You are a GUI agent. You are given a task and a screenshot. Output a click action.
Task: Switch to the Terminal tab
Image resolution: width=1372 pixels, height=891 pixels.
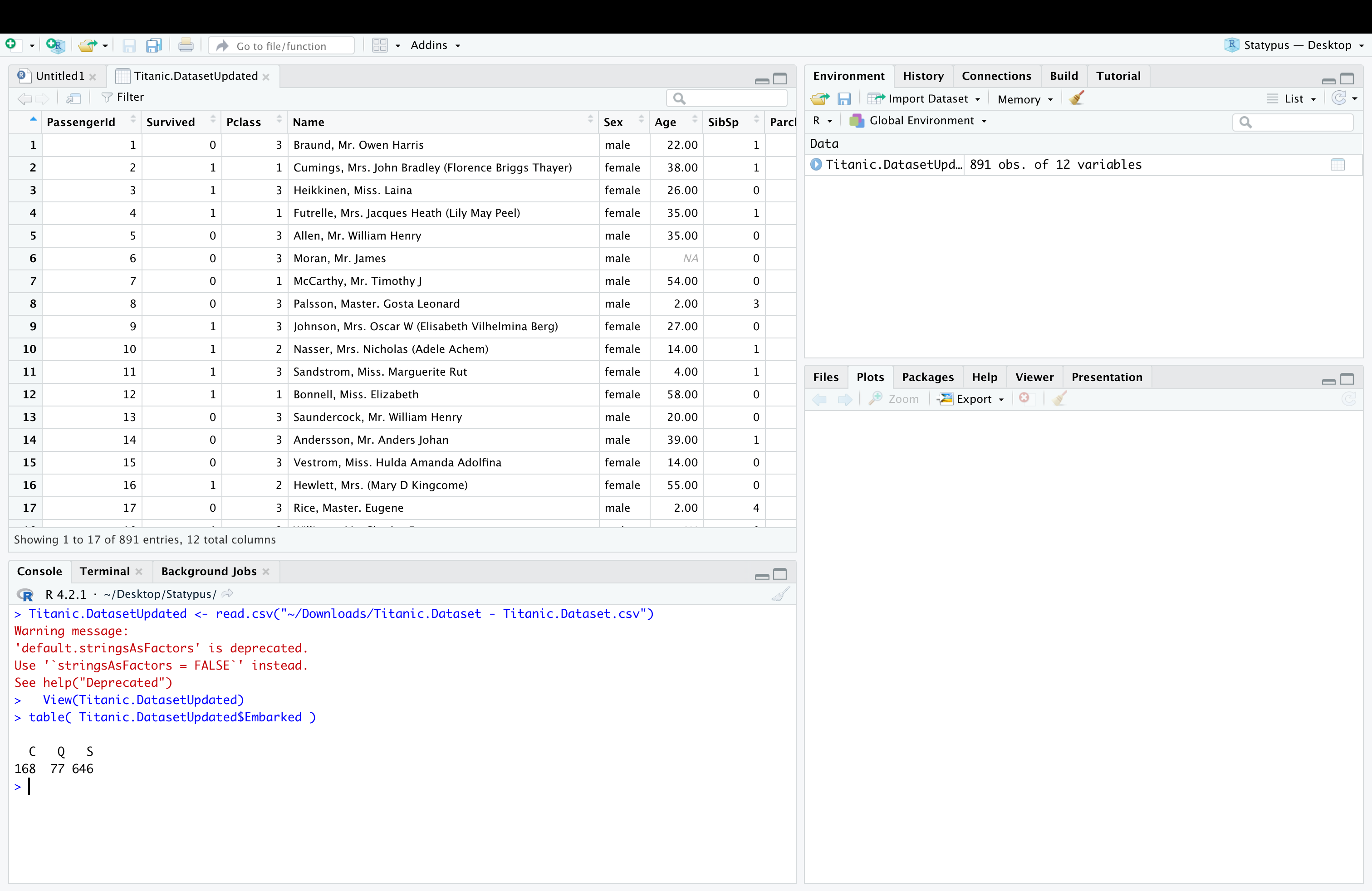105,572
